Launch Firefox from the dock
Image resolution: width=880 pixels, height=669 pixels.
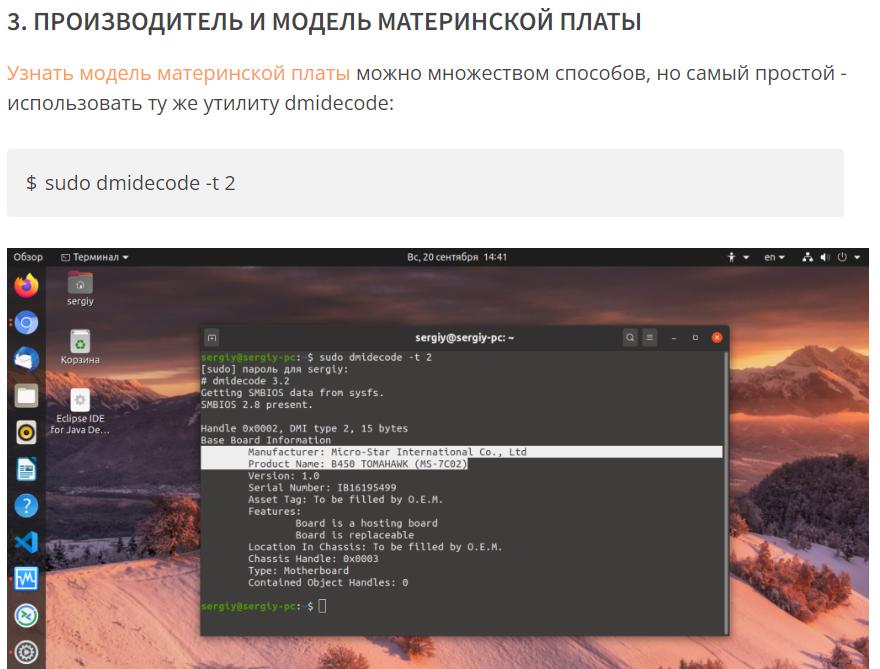[x=26, y=286]
